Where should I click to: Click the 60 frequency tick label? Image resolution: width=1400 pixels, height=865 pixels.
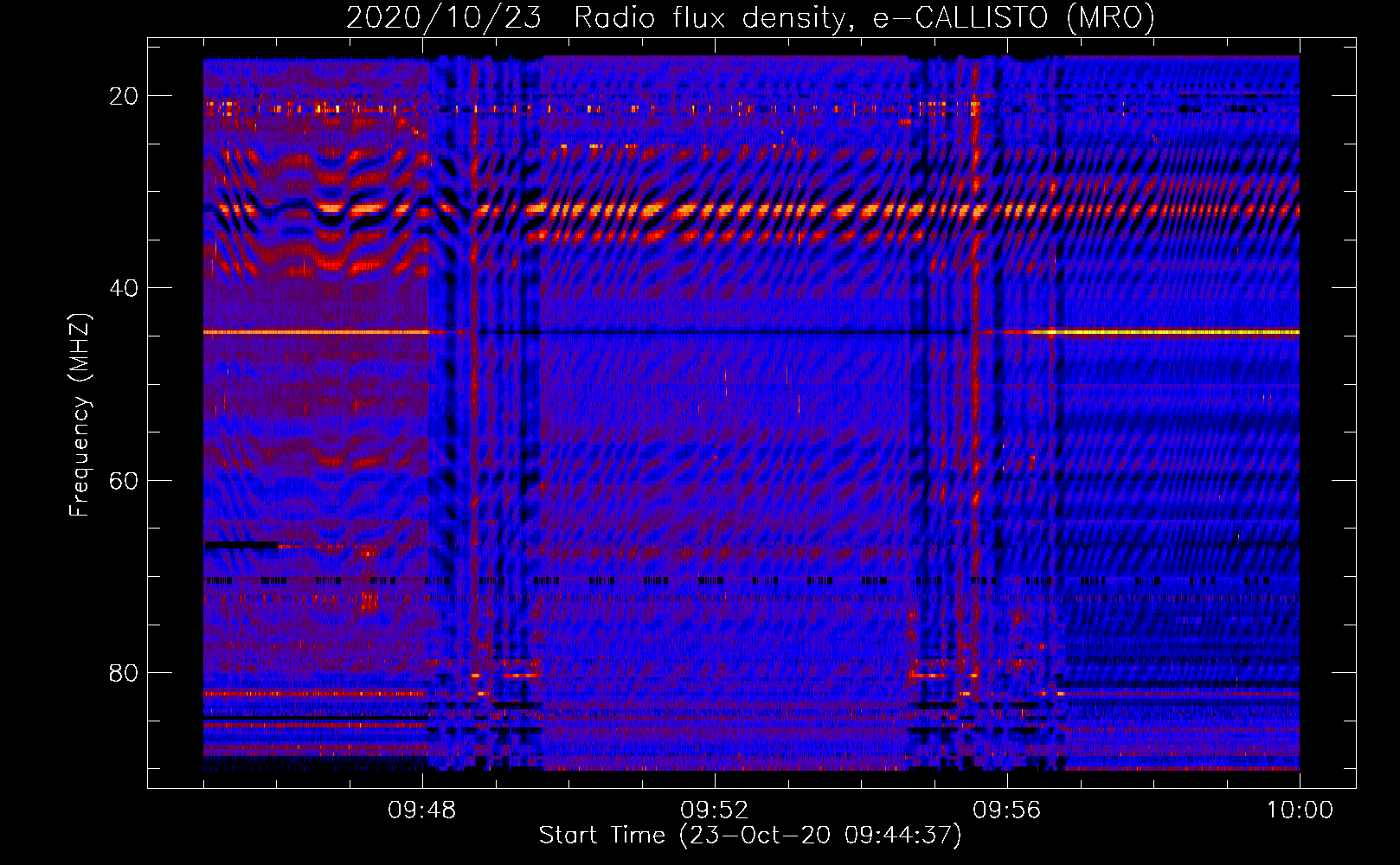[124, 481]
